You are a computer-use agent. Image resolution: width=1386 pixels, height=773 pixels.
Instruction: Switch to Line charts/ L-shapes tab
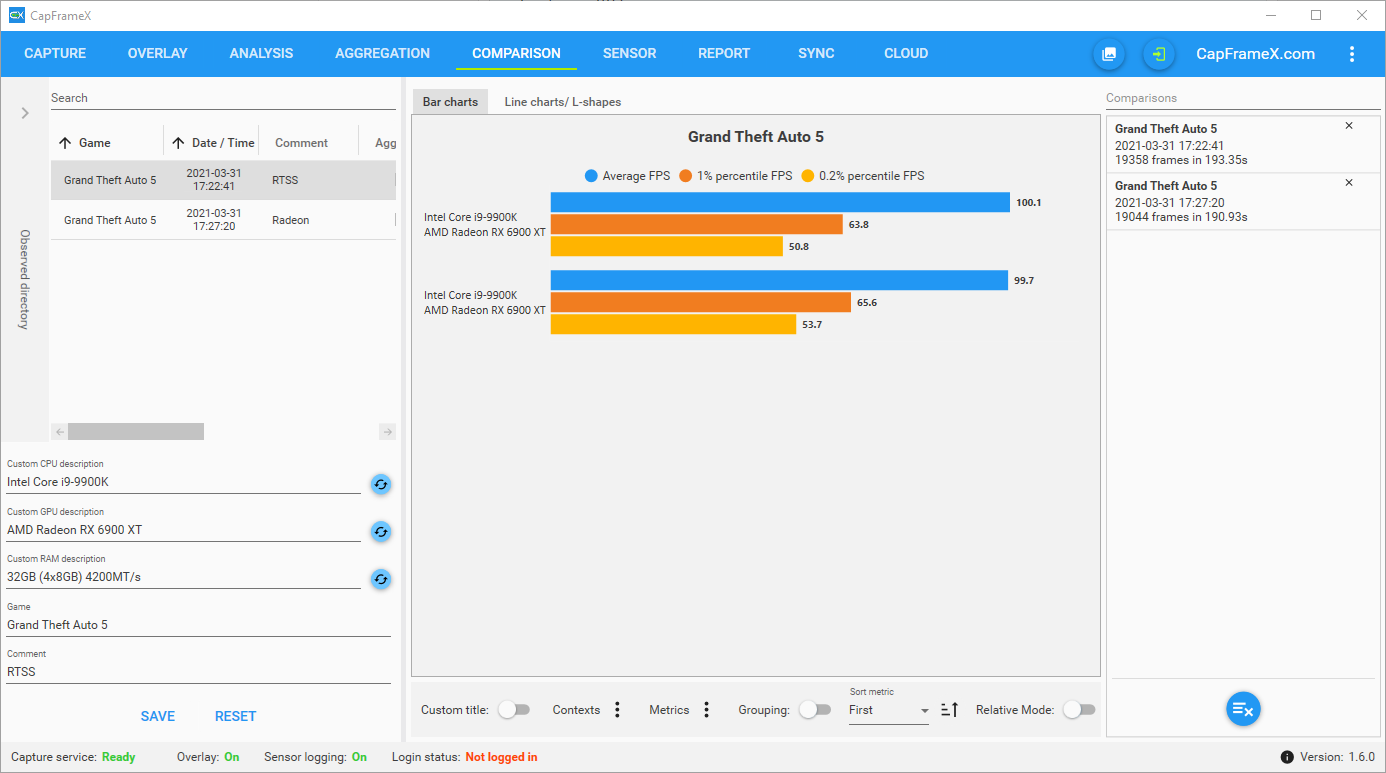563,102
